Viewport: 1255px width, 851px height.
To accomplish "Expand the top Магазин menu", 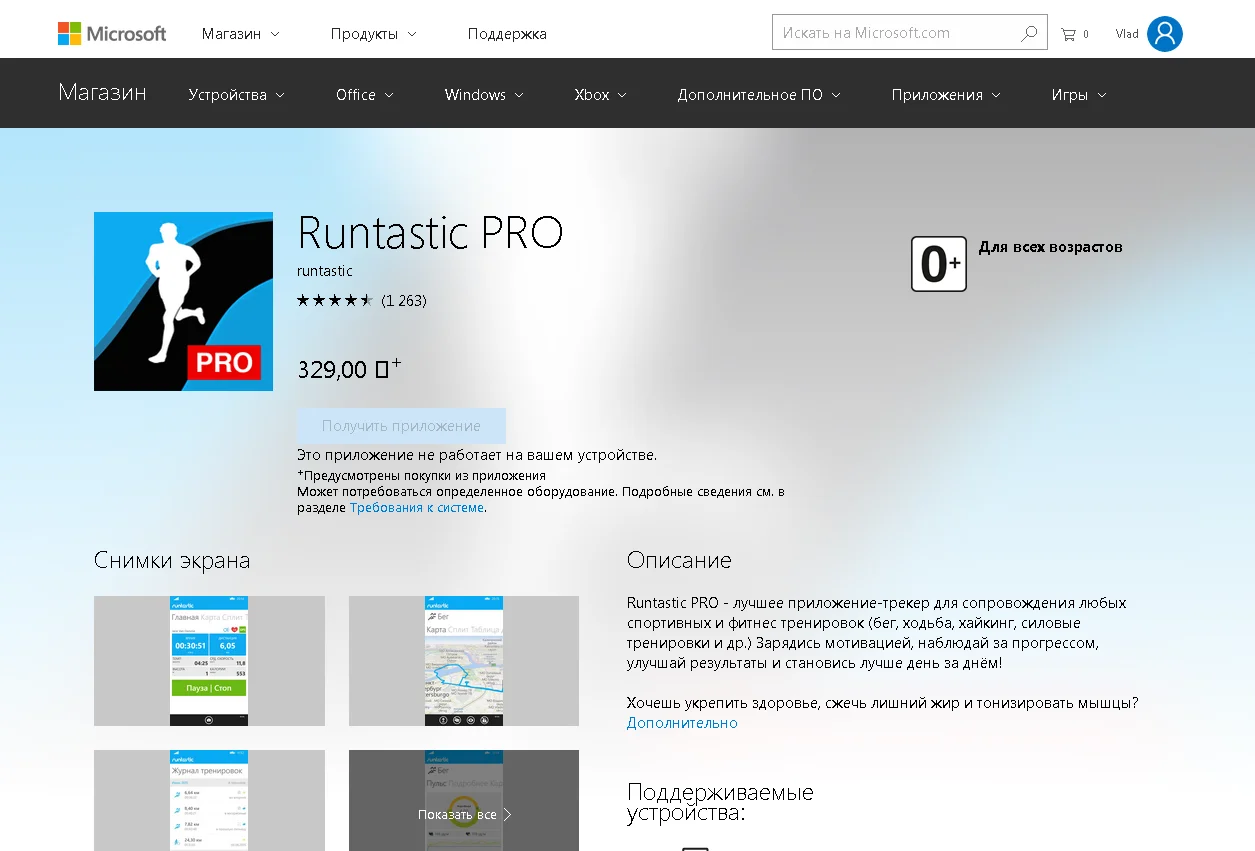I will coord(240,34).
